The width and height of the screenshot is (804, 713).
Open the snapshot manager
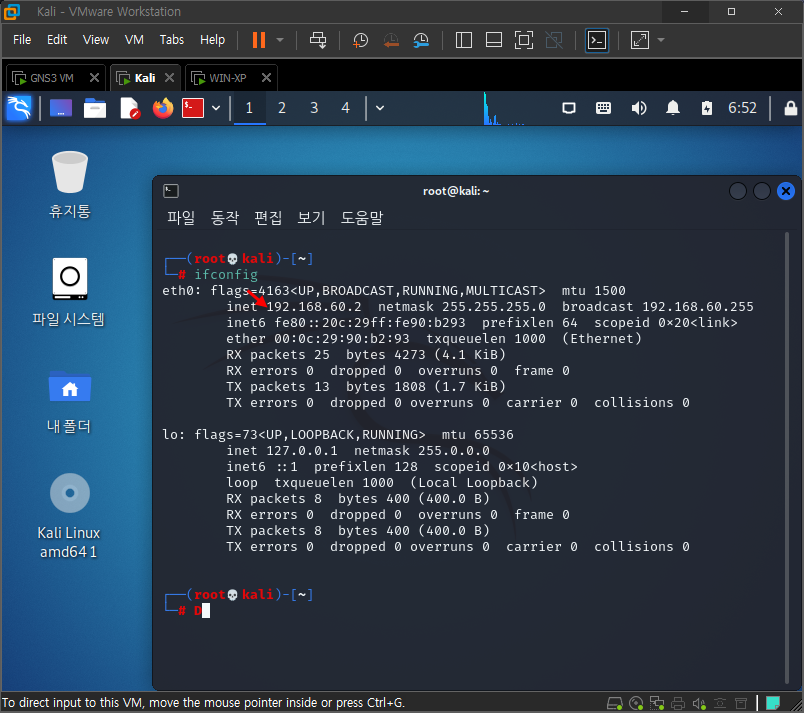[421, 40]
